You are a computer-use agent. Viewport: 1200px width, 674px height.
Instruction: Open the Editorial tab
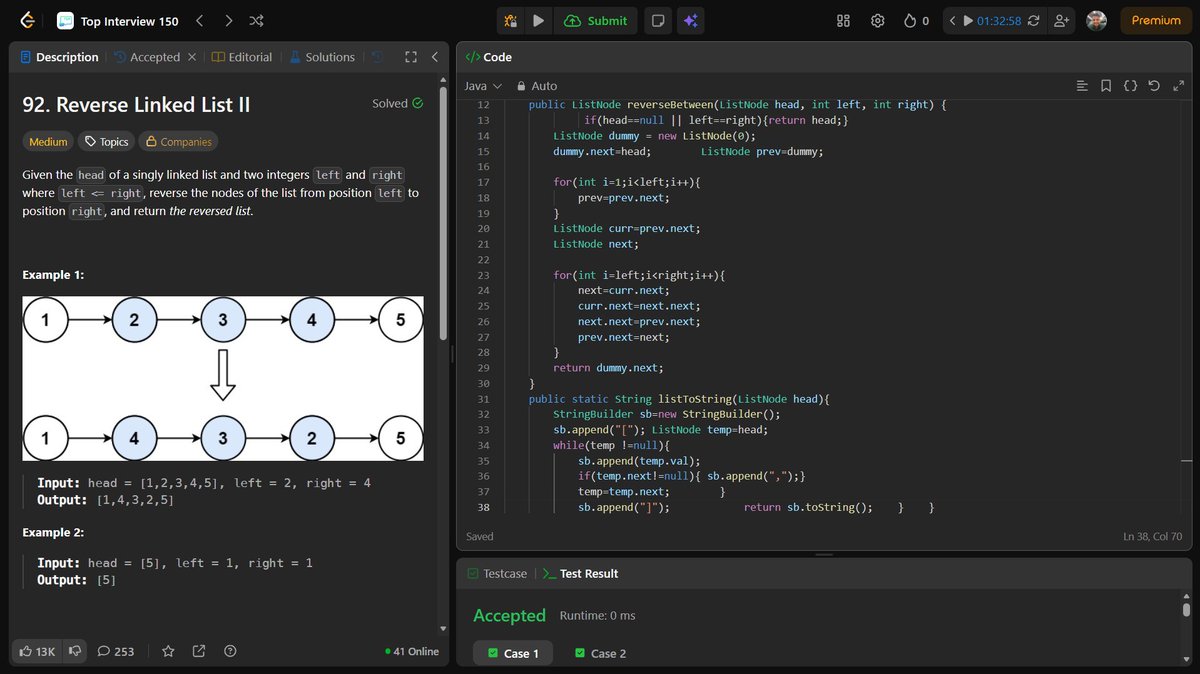click(242, 57)
